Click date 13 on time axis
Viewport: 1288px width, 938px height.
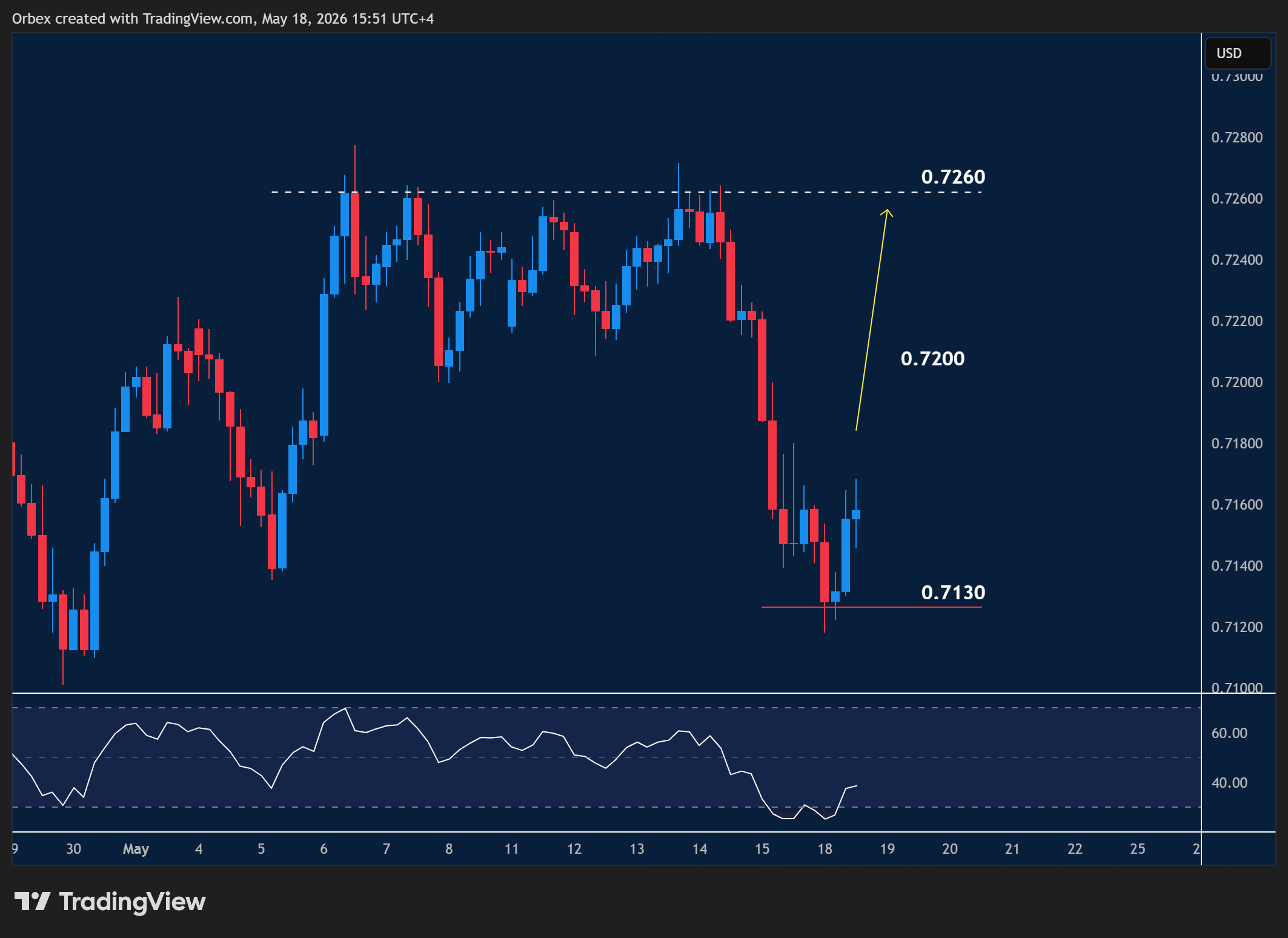[x=637, y=849]
